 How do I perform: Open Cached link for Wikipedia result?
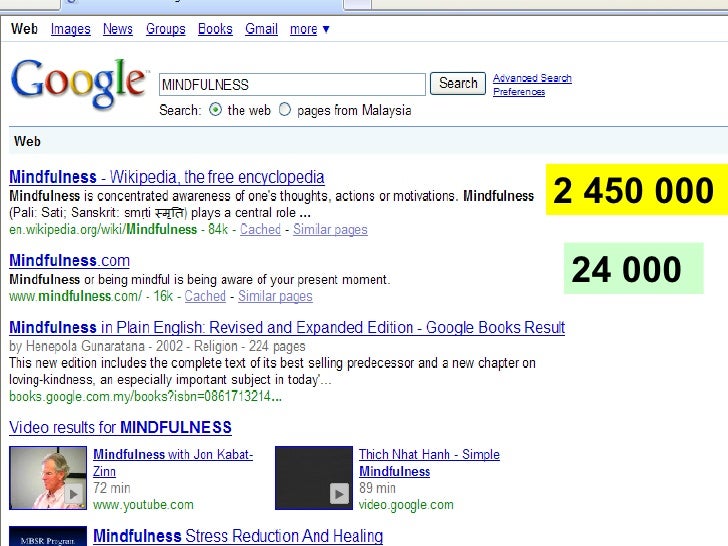pyautogui.click(x=260, y=229)
